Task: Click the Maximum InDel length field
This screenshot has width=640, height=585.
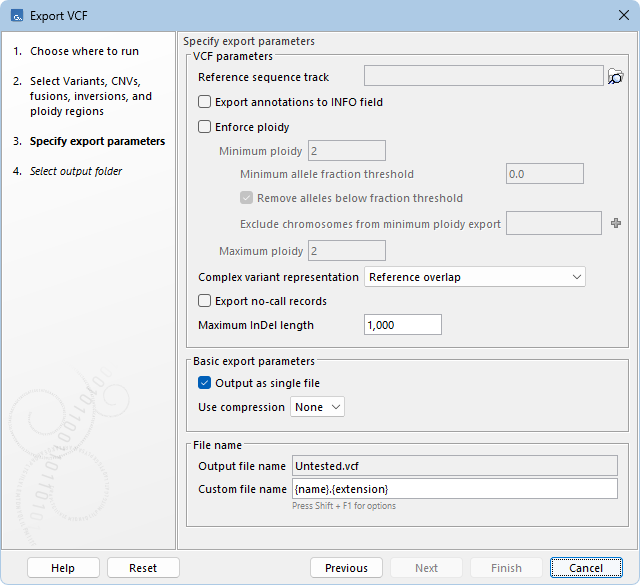Action: 402,325
